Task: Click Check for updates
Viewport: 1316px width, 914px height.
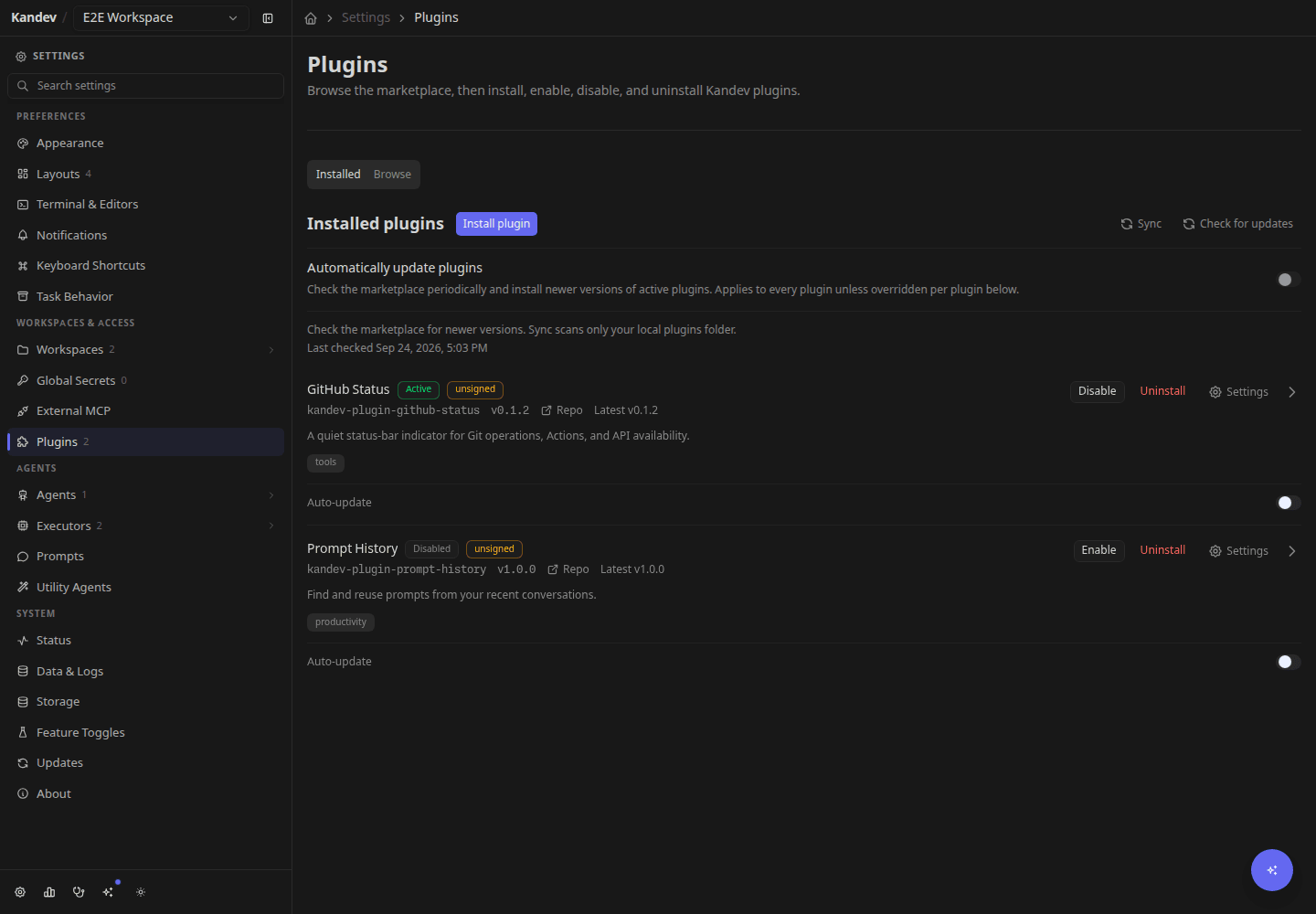Action: [1238, 224]
